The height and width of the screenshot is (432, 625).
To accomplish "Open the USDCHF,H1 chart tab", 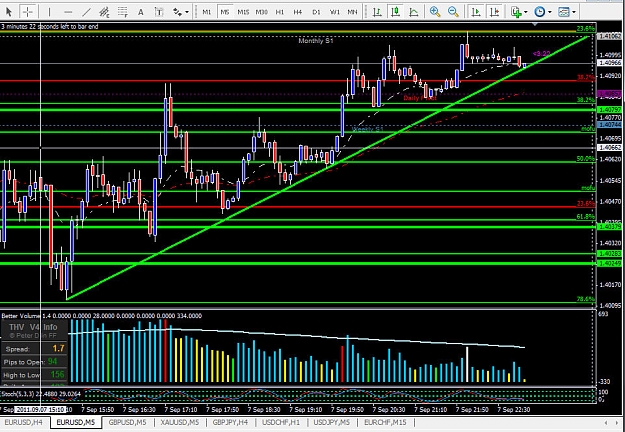I will [281, 422].
